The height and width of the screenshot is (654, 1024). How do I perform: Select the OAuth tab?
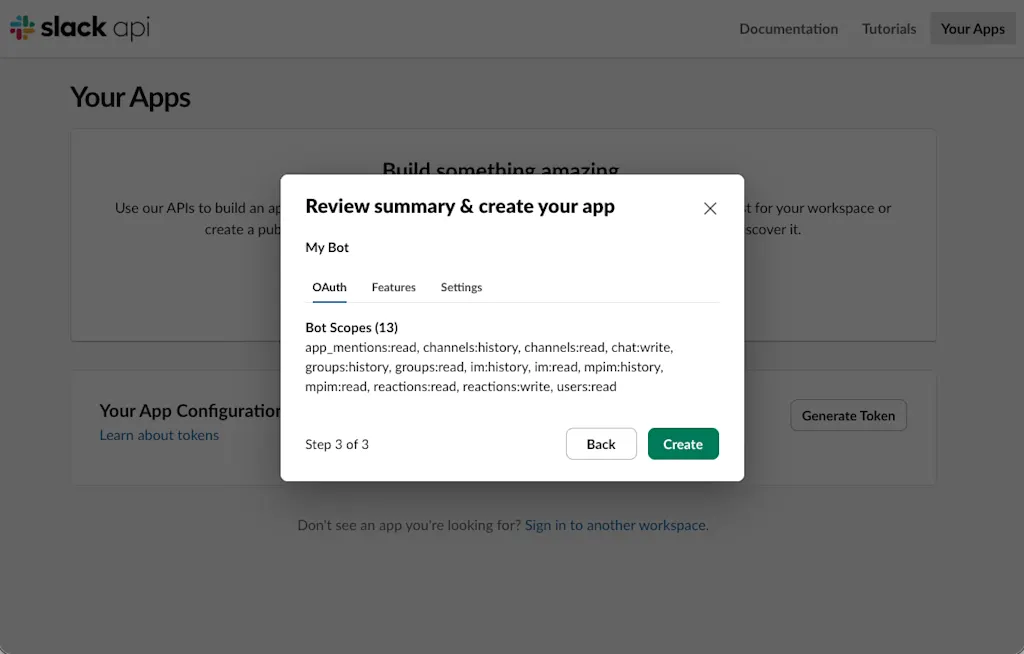[329, 287]
